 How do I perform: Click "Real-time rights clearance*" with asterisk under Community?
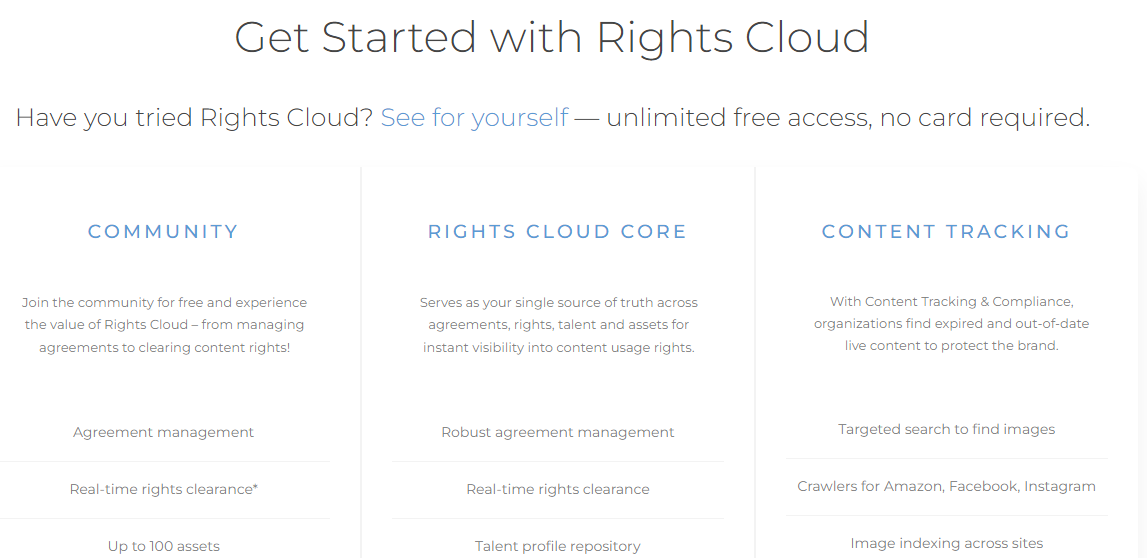point(163,490)
